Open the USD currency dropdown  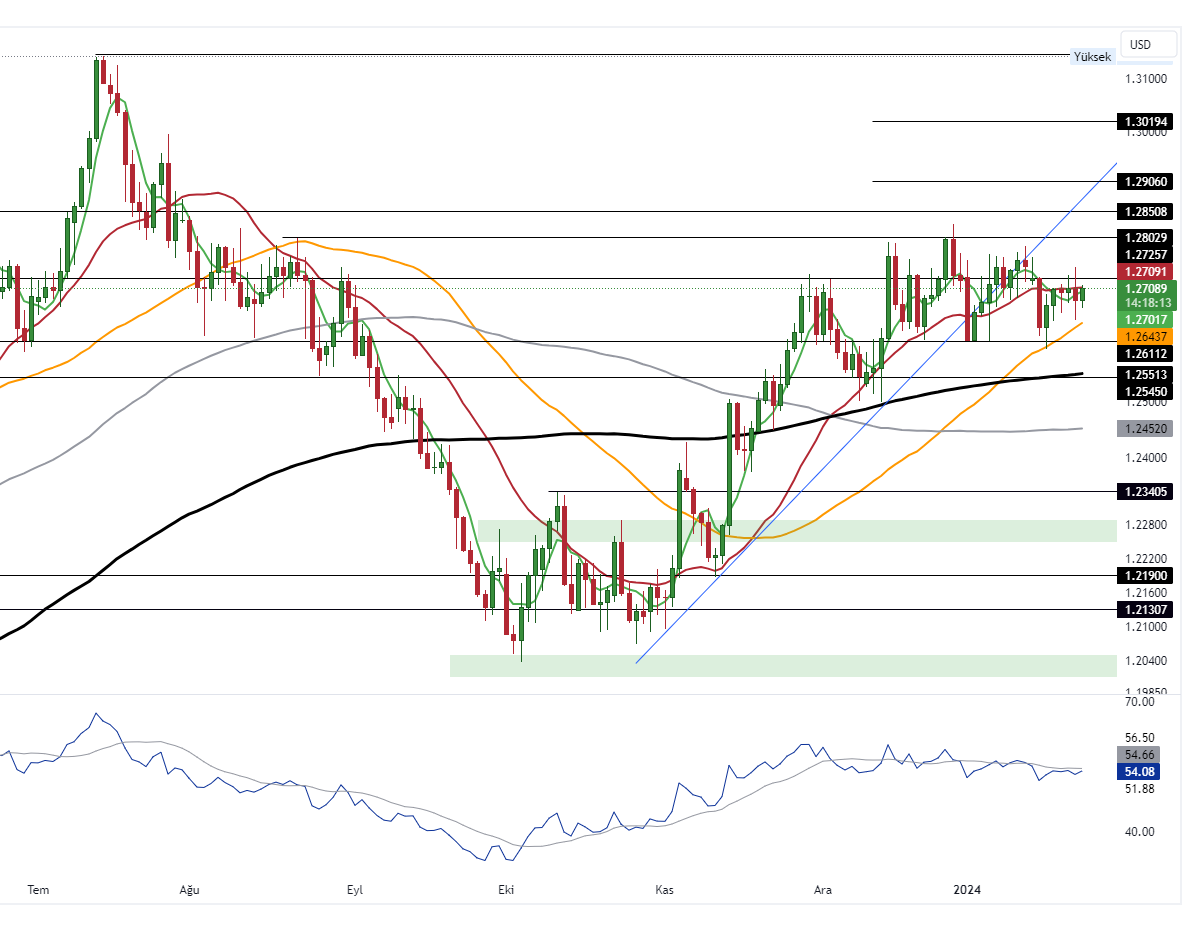[1148, 44]
